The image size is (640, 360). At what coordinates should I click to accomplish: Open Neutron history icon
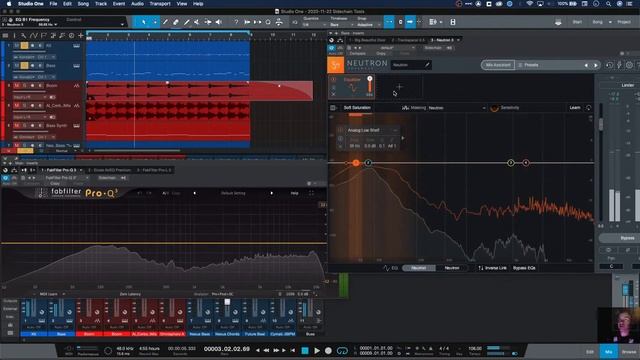click(x=609, y=65)
